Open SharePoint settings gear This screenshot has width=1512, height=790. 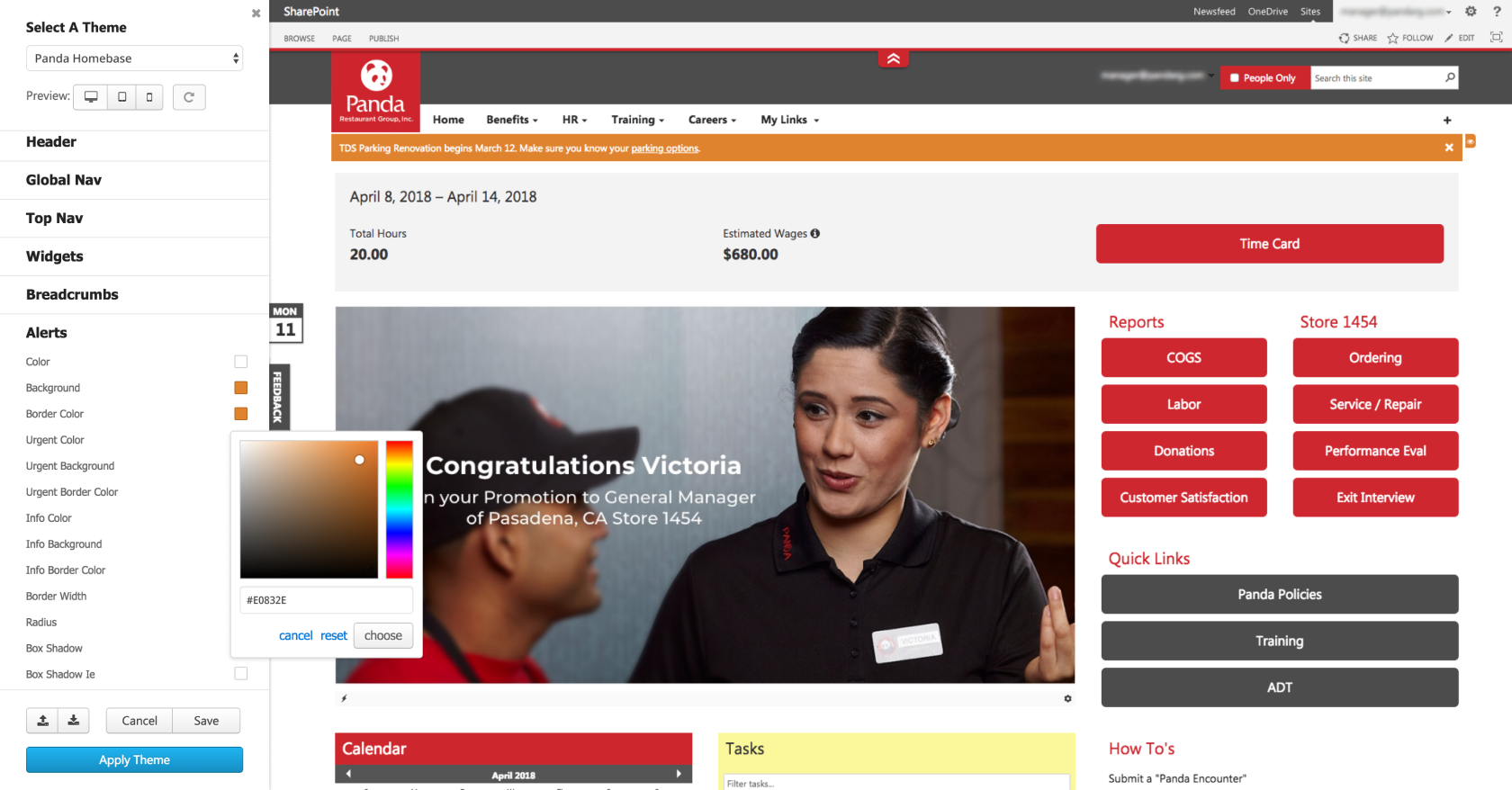1471,12
